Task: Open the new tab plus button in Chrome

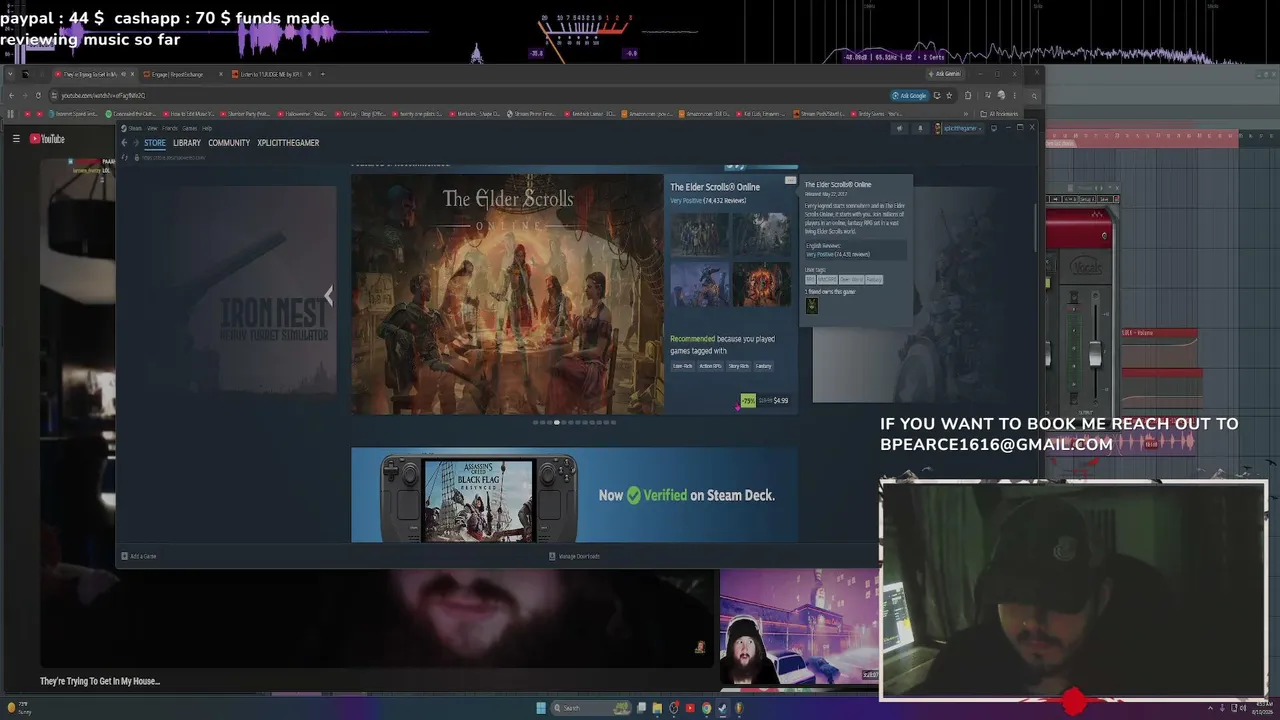Action: tap(322, 74)
